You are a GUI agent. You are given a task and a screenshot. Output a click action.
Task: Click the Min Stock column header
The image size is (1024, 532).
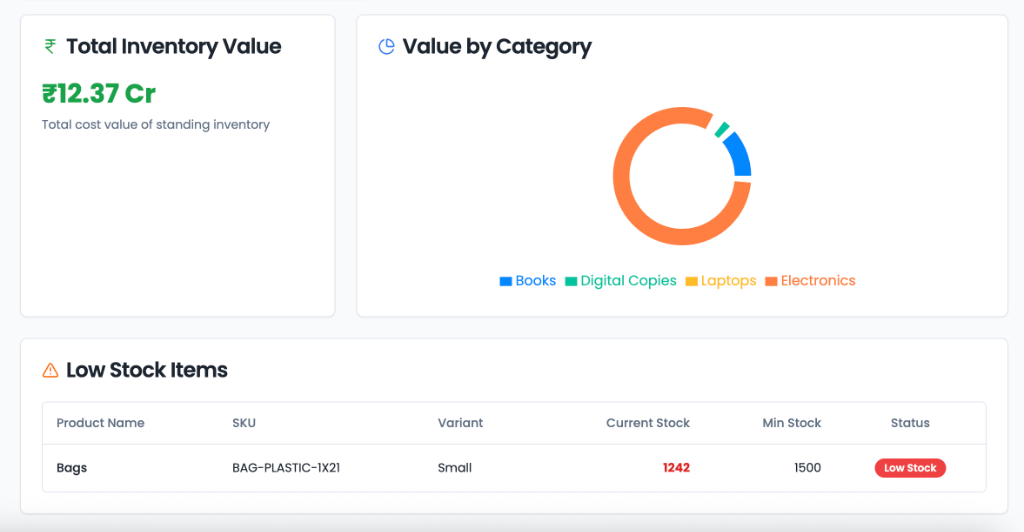pos(791,423)
